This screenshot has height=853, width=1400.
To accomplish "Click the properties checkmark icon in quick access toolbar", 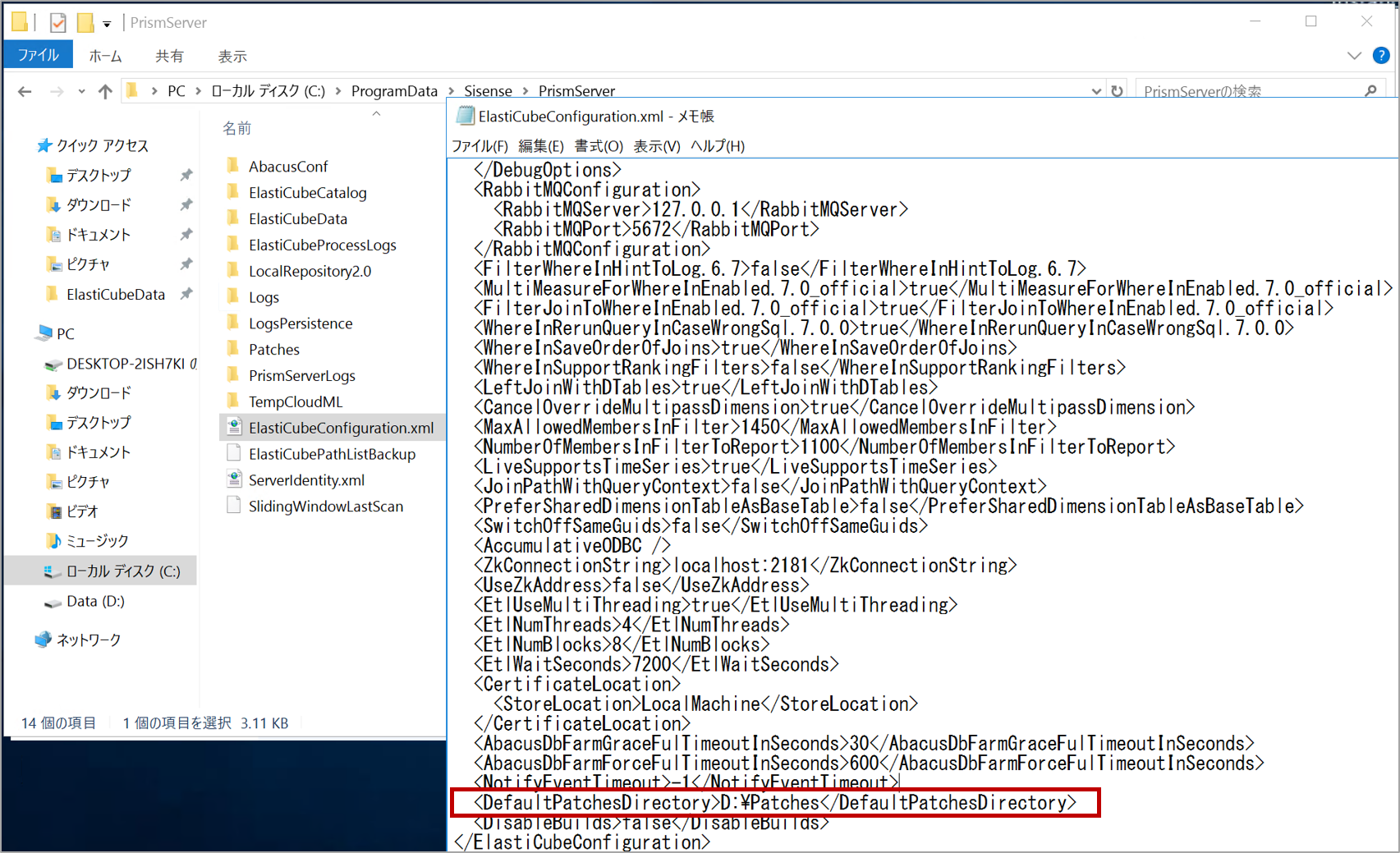I will 57,22.
